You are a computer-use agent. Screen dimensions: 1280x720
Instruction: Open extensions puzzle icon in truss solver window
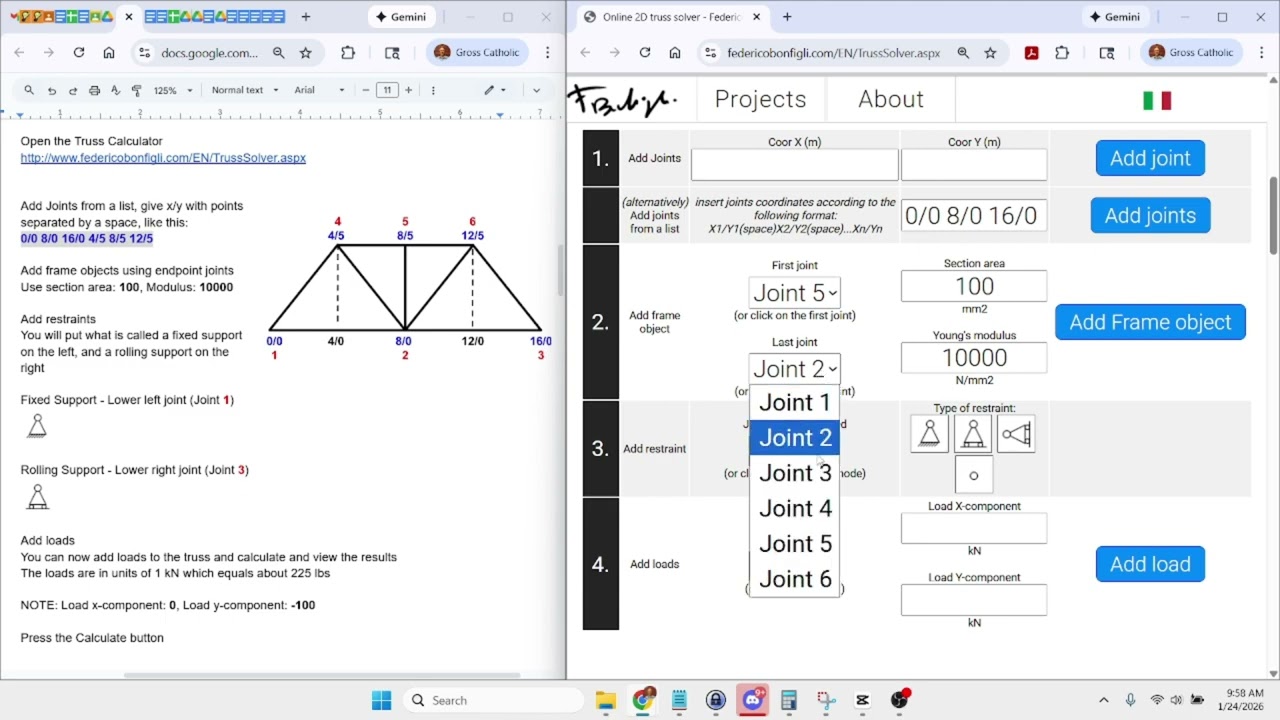pos(1062,53)
